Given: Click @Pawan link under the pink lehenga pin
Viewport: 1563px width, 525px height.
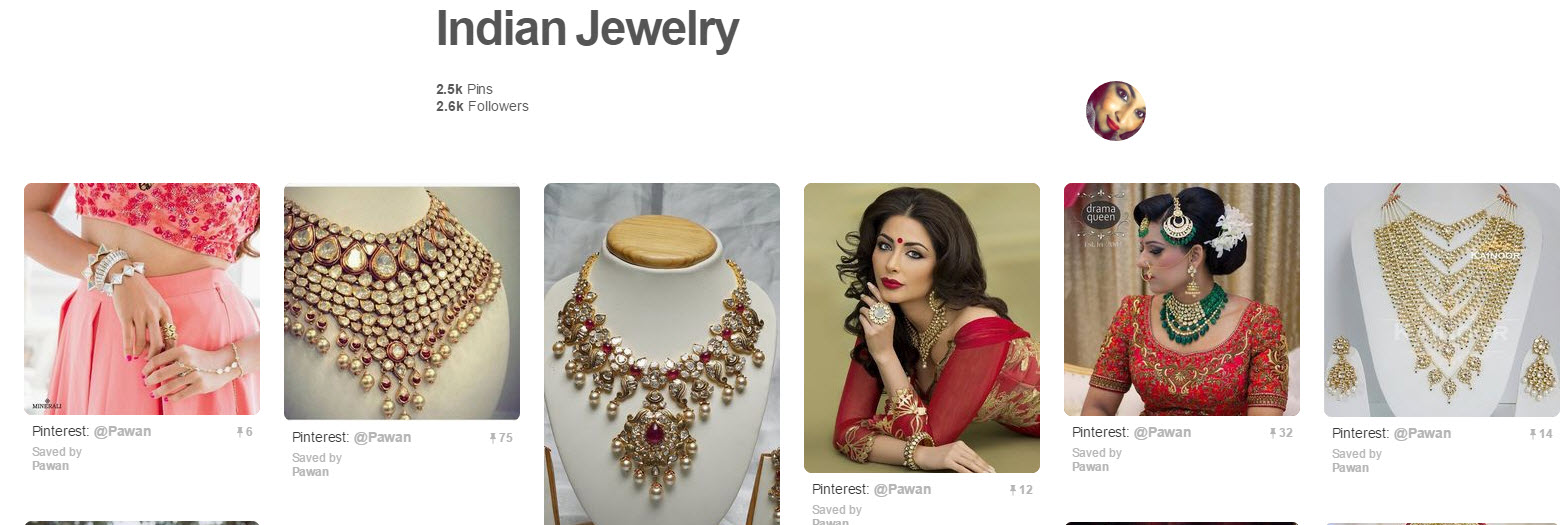Looking at the screenshot, I should (x=122, y=432).
